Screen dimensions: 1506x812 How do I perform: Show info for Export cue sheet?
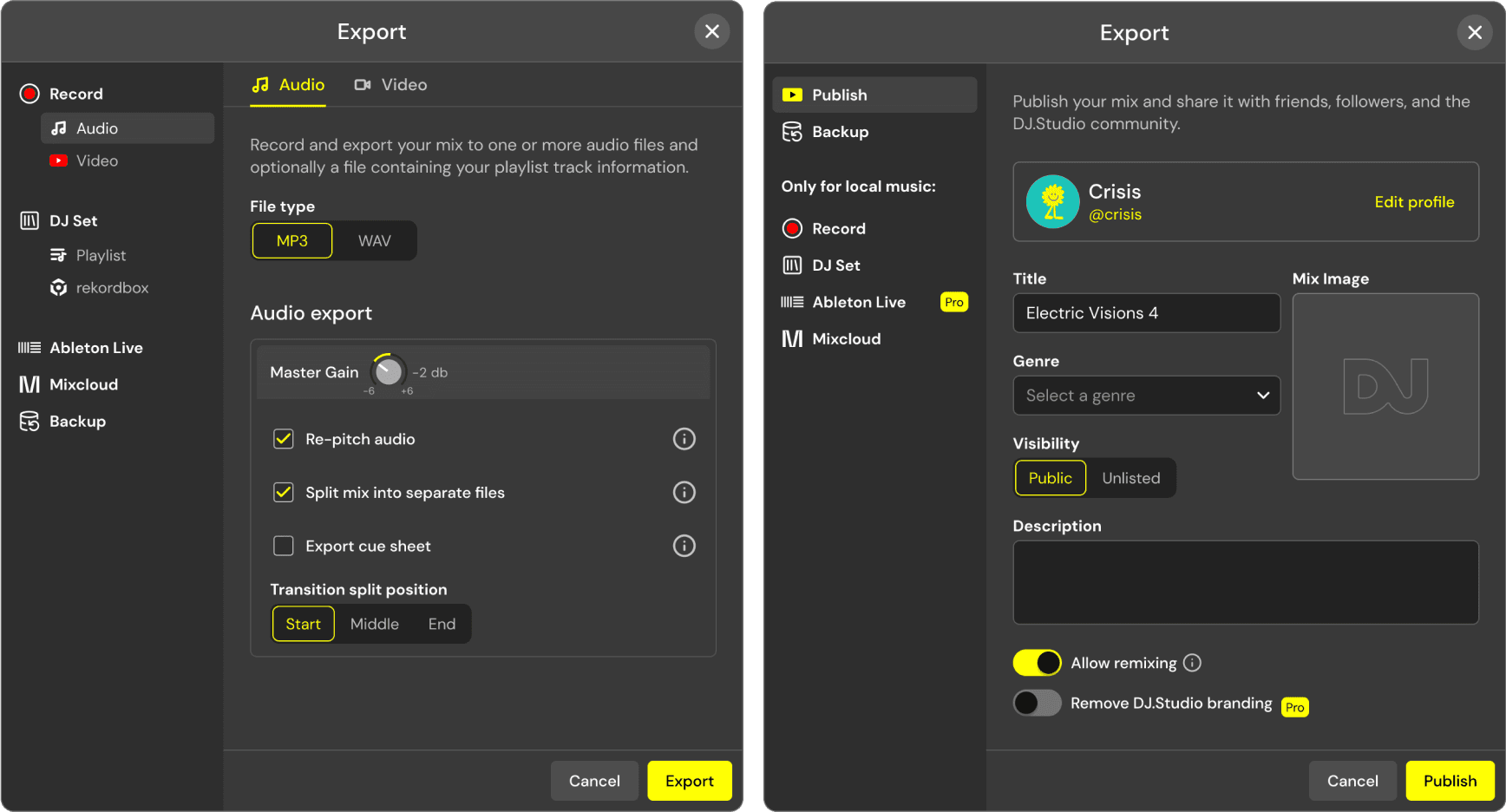[x=684, y=546]
